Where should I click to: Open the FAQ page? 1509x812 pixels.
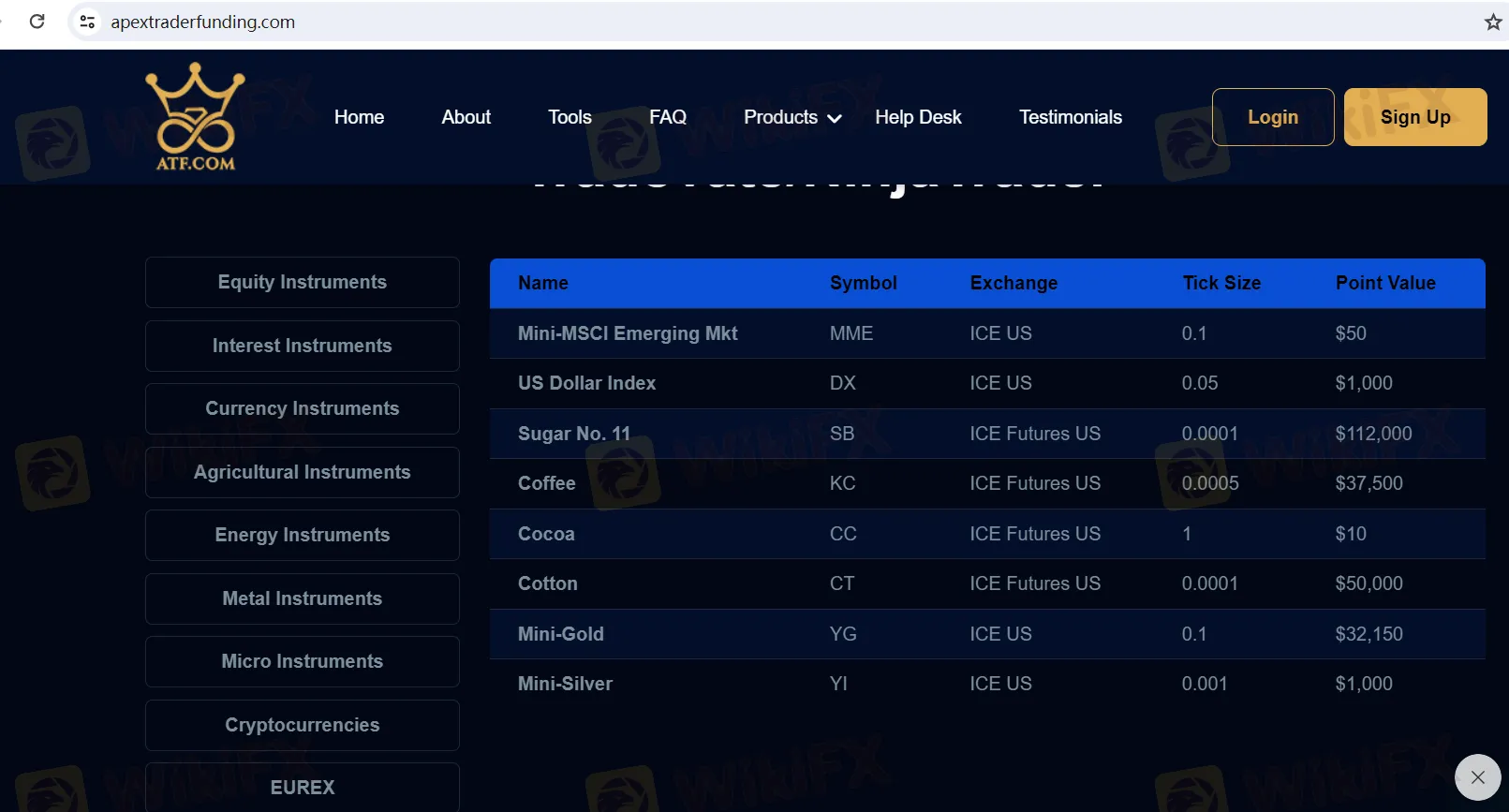pyautogui.click(x=667, y=117)
